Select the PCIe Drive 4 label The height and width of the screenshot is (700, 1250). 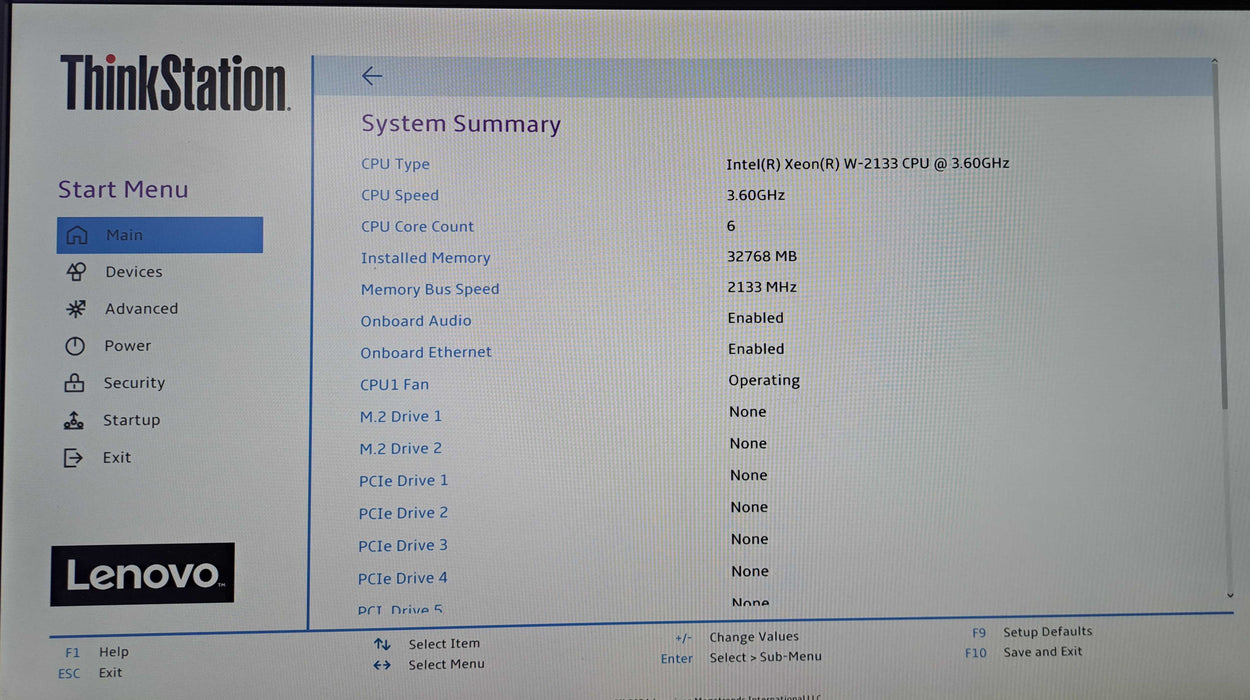click(x=403, y=578)
